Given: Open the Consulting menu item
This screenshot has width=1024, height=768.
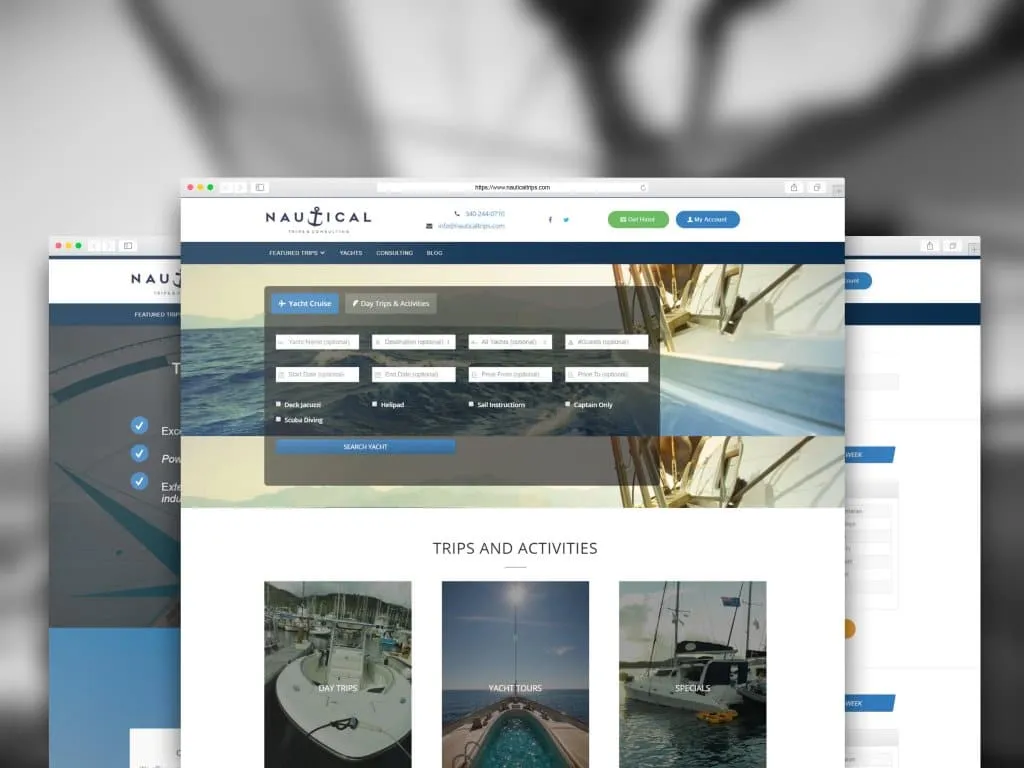Looking at the screenshot, I should 394,253.
